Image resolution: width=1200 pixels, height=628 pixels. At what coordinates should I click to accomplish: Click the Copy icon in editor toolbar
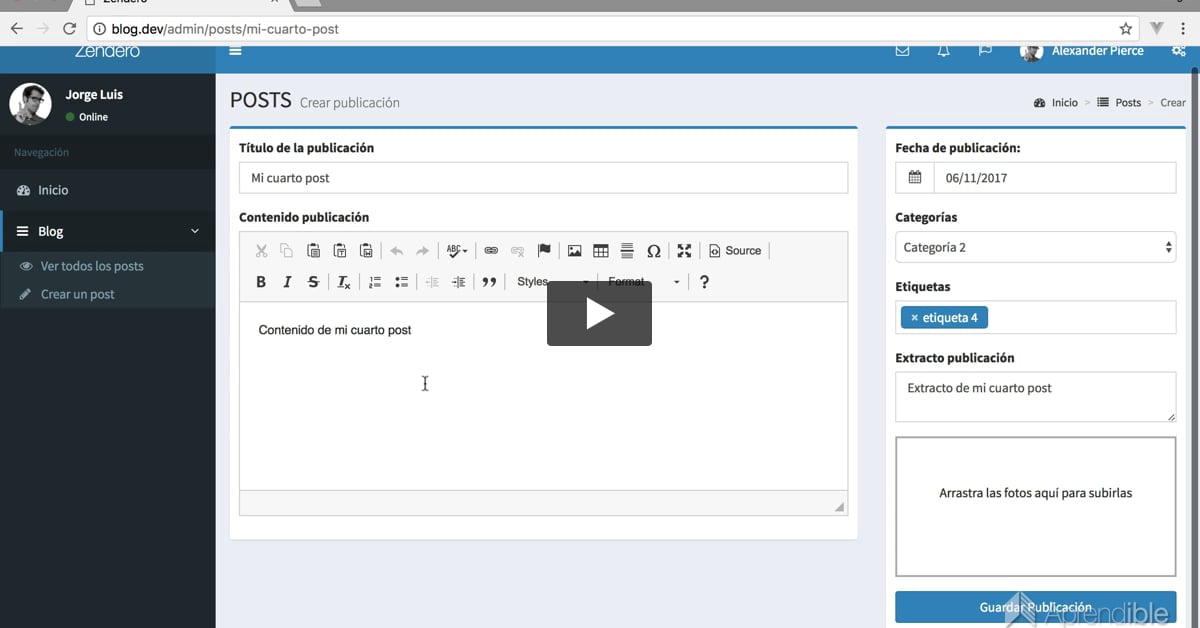coord(287,251)
